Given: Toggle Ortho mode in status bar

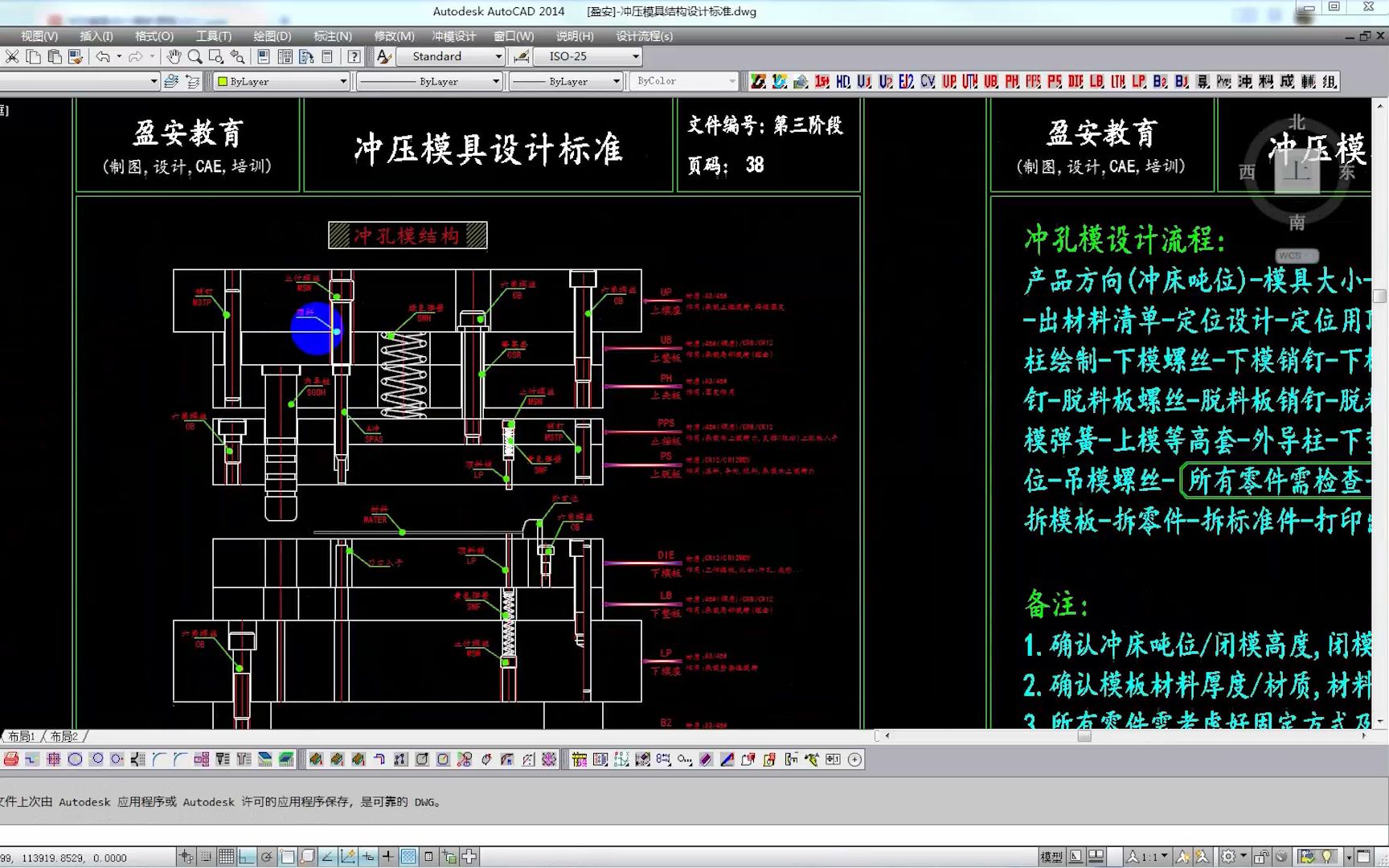Looking at the screenshot, I should pos(247,856).
